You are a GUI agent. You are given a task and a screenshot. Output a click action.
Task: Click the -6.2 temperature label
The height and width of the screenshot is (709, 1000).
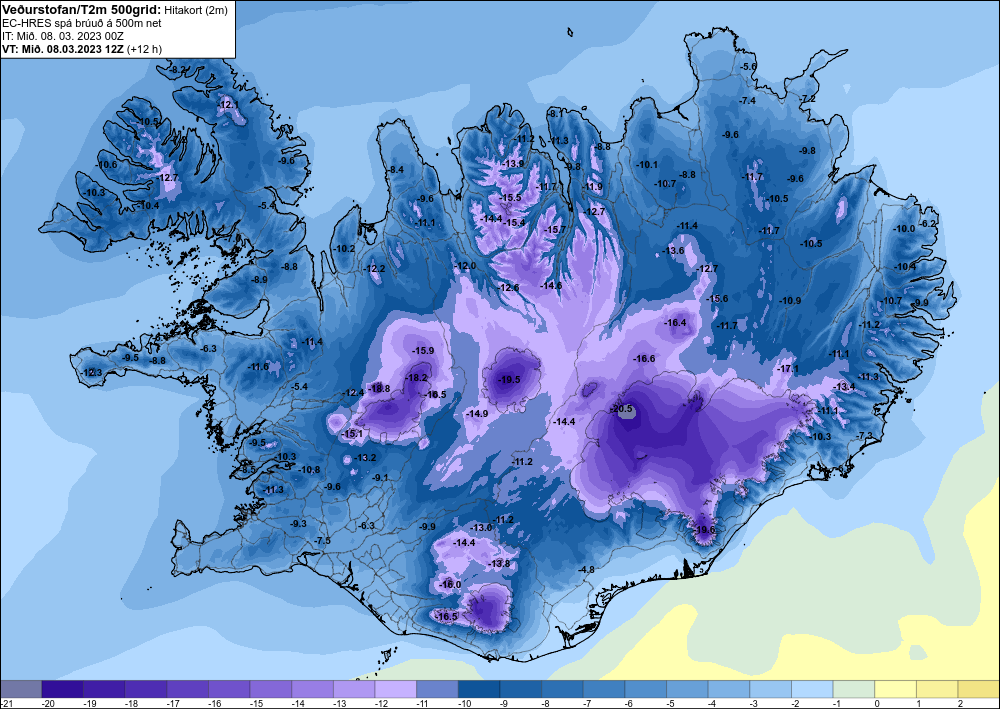click(929, 224)
